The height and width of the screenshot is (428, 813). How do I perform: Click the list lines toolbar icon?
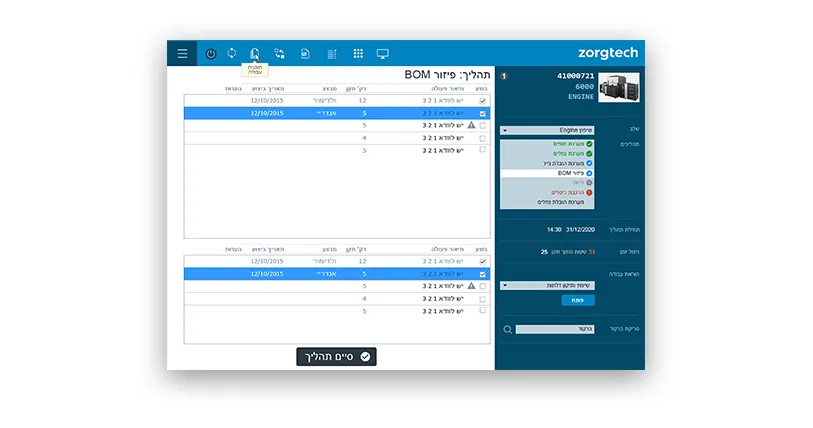click(x=332, y=53)
